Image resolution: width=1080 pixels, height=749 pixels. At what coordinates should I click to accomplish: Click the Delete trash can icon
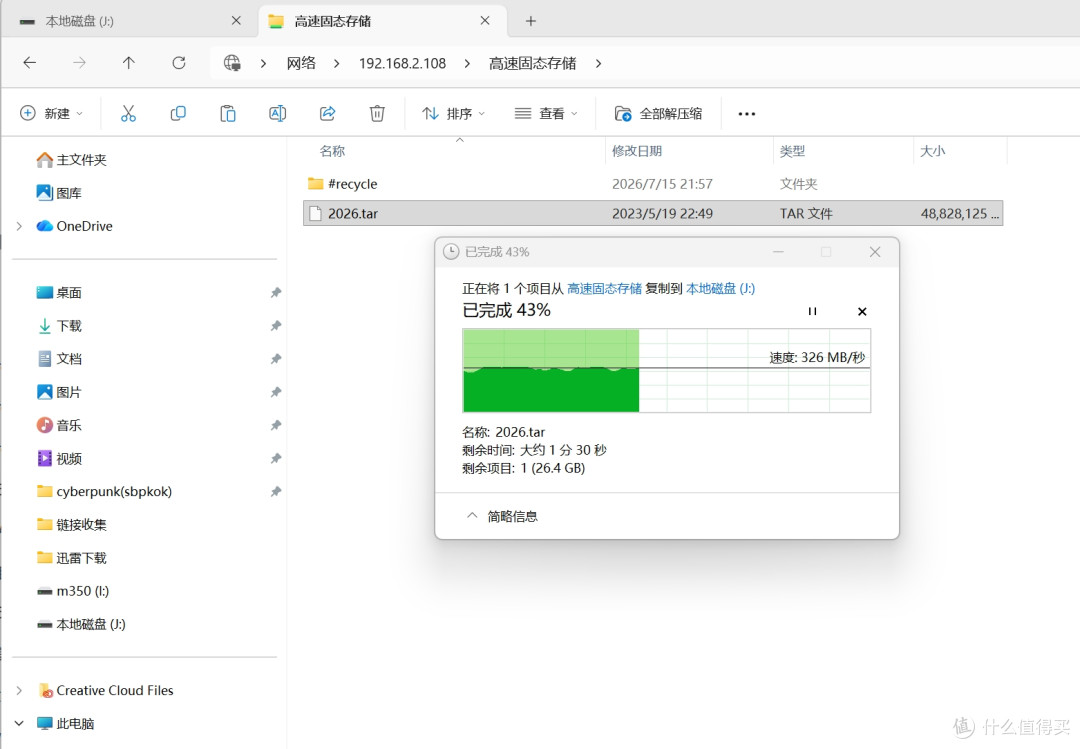pyautogui.click(x=377, y=114)
